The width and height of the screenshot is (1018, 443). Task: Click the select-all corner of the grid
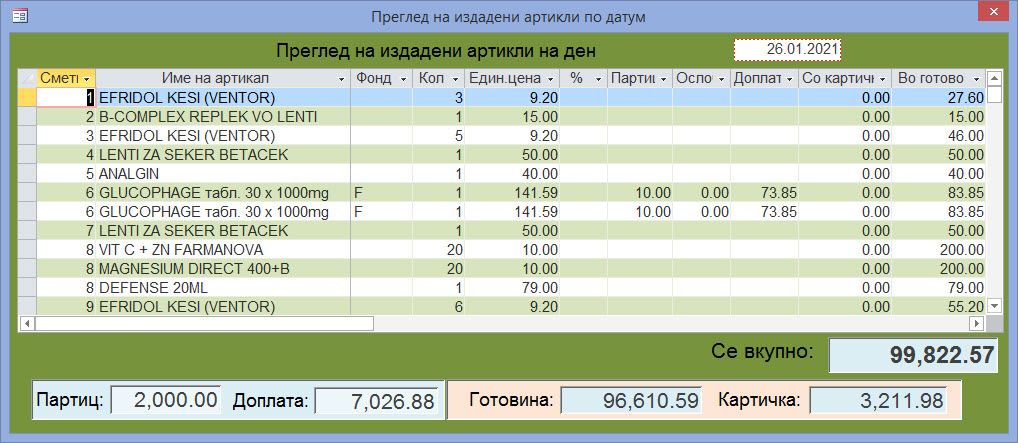(x=27, y=79)
